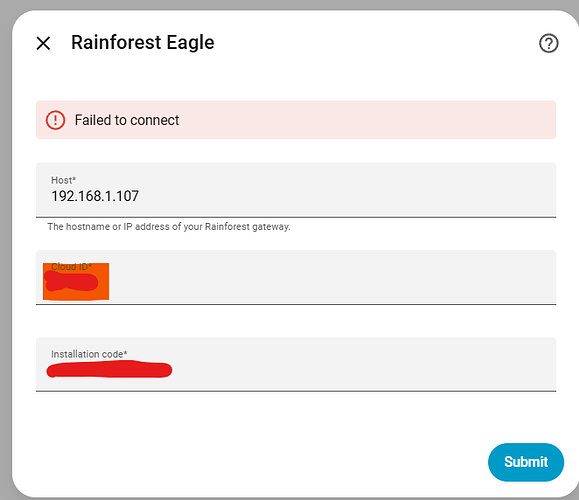Click the "Failed to connect" alert text
The width and height of the screenshot is (579, 500).
[127, 120]
